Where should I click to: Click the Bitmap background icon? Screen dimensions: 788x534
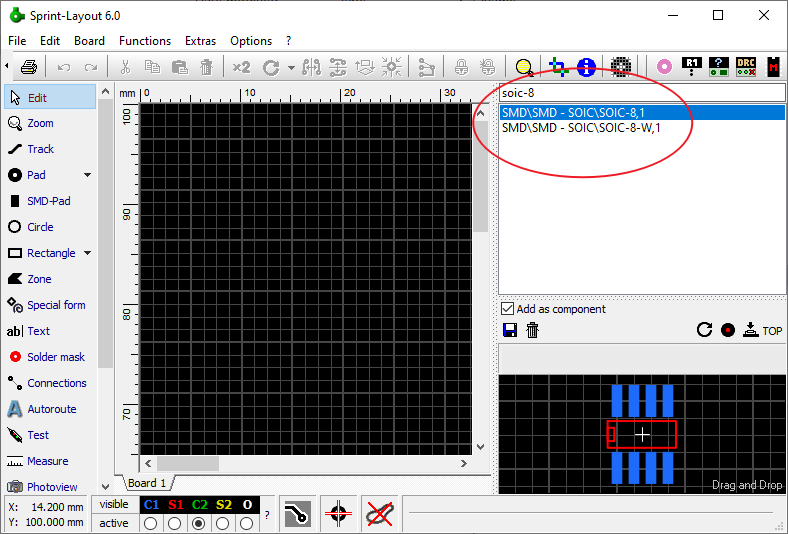coord(621,67)
